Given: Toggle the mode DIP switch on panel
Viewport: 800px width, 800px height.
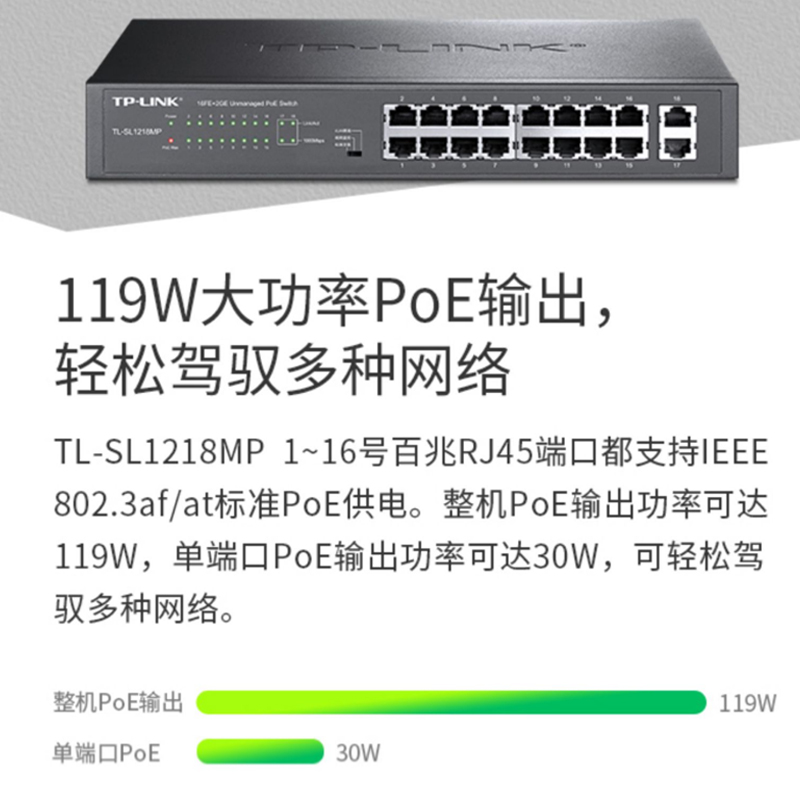Looking at the screenshot, I should coord(355,153).
